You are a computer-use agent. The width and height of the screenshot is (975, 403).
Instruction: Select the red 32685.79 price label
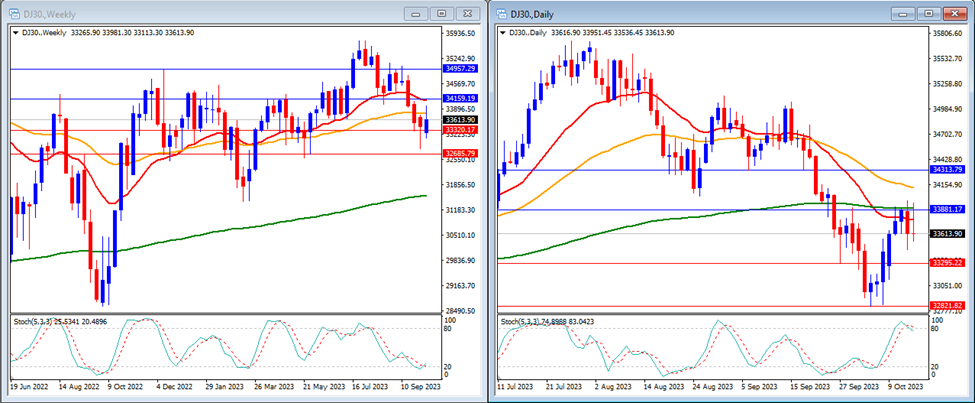(x=460, y=153)
